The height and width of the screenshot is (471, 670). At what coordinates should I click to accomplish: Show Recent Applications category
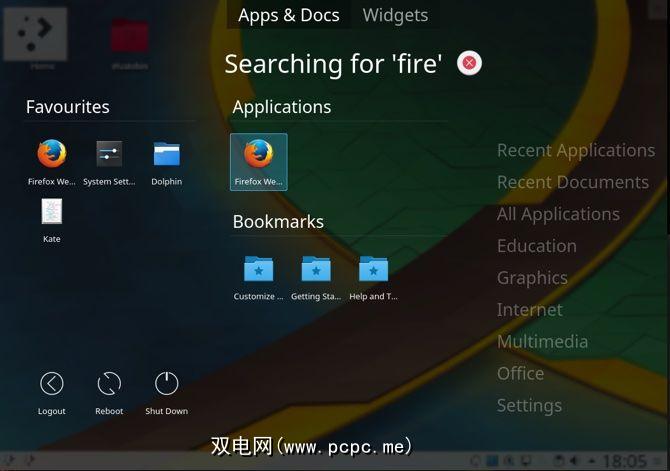[x=576, y=150]
